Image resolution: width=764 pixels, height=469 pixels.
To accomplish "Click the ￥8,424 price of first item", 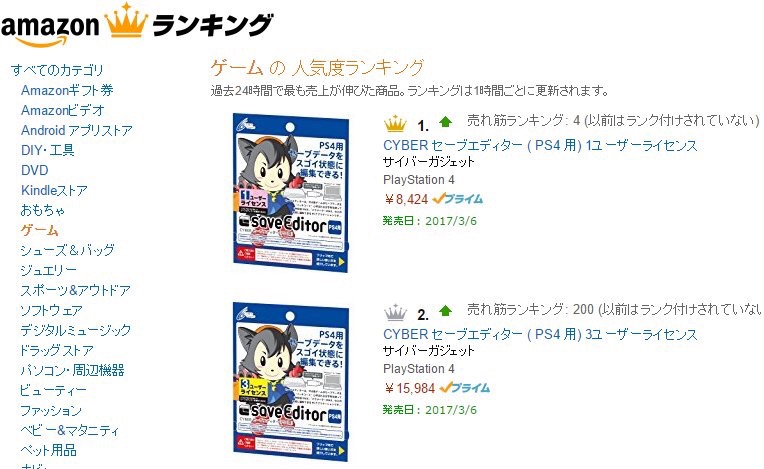I will tap(406, 199).
